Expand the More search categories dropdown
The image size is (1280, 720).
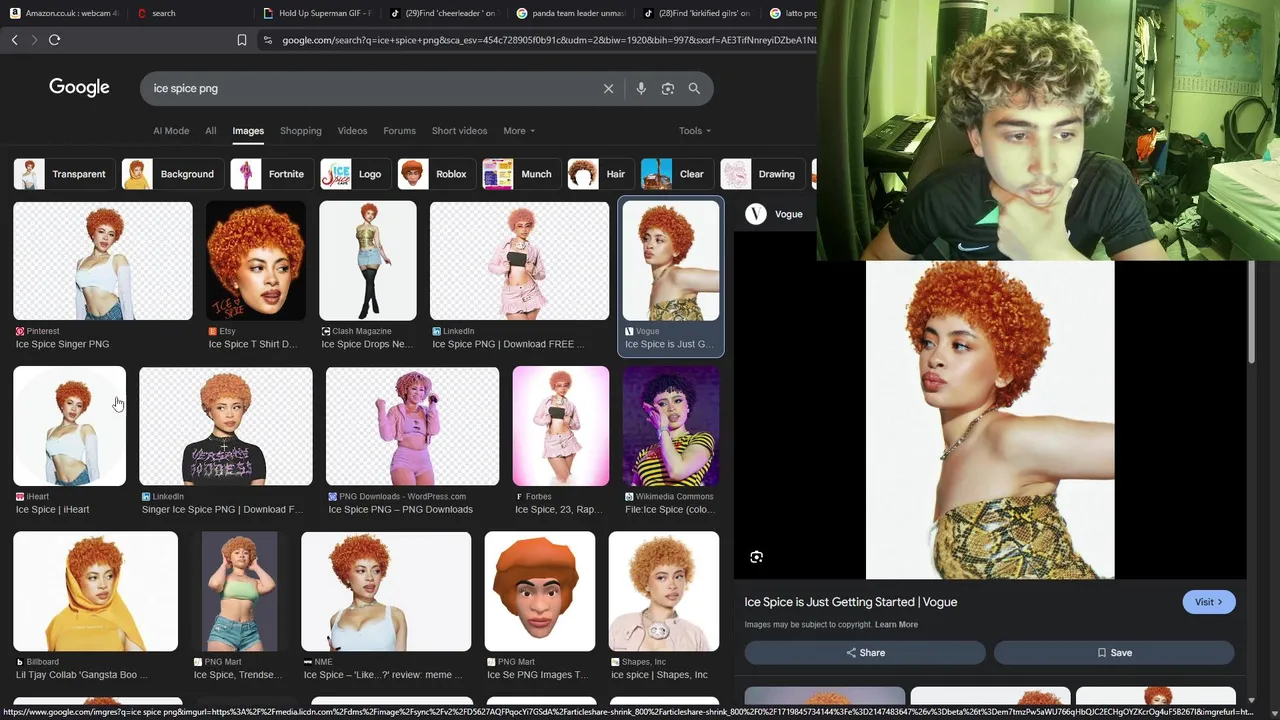519,131
